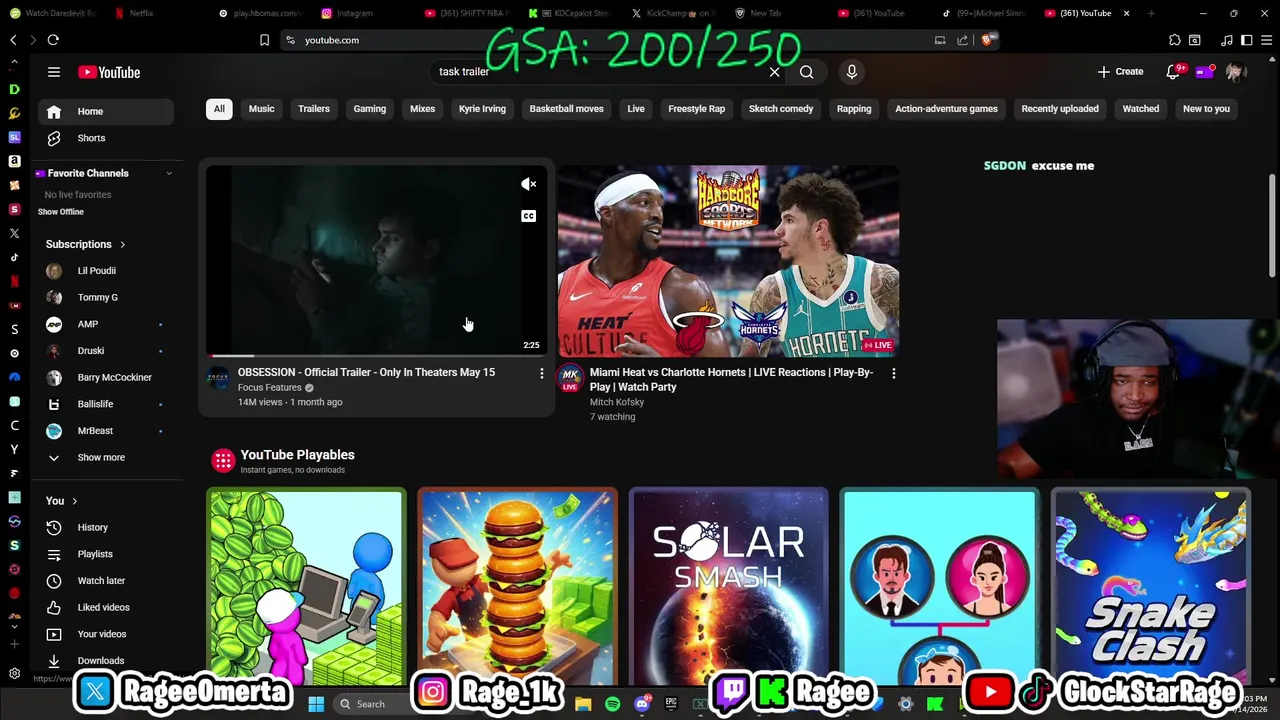
Task: Select the Trailers filter chip
Action: pyautogui.click(x=314, y=109)
